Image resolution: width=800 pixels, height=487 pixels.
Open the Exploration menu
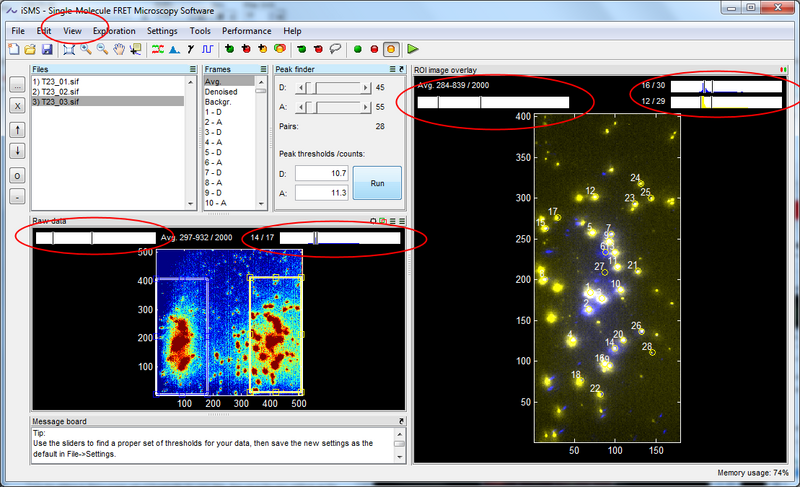coord(113,31)
